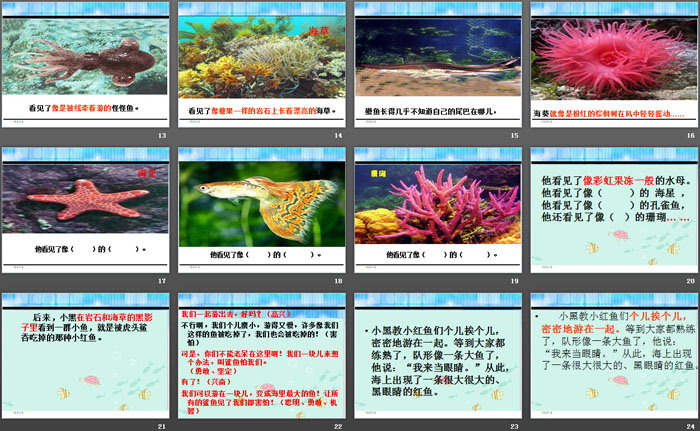Select slide 24 with red highlighted 个儿挨个儿
700x431 pixels.
point(614,356)
